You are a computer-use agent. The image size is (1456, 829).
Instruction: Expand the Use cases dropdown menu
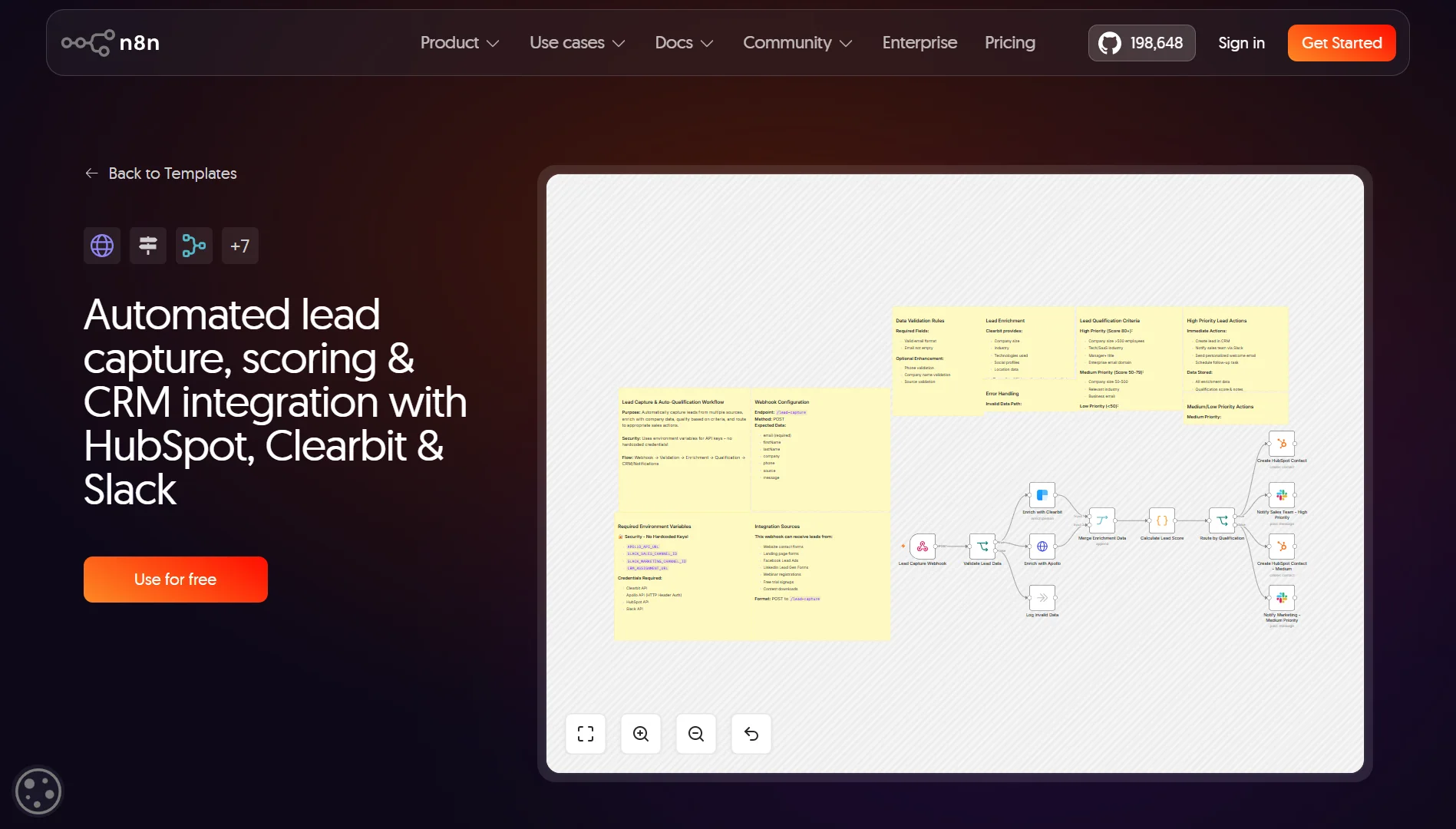point(577,43)
